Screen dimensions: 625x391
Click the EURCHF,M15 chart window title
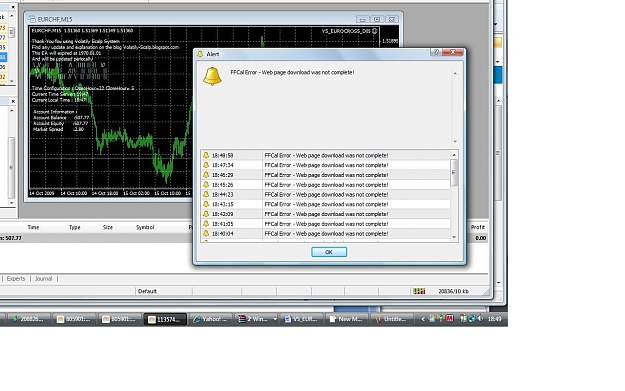tap(55, 20)
